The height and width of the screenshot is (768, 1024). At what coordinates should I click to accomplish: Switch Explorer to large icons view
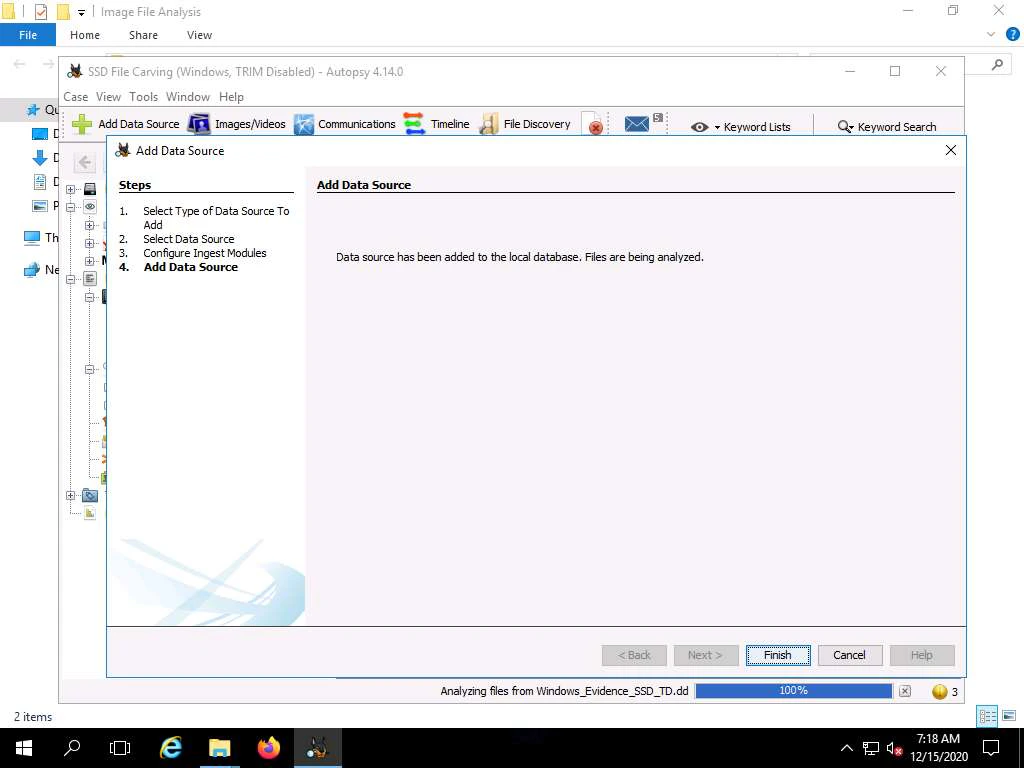click(1009, 716)
